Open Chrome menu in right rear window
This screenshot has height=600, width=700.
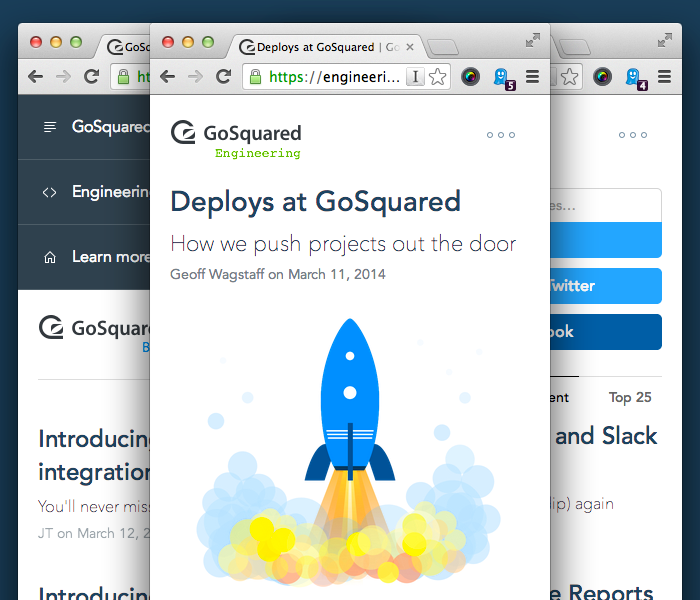click(x=664, y=77)
